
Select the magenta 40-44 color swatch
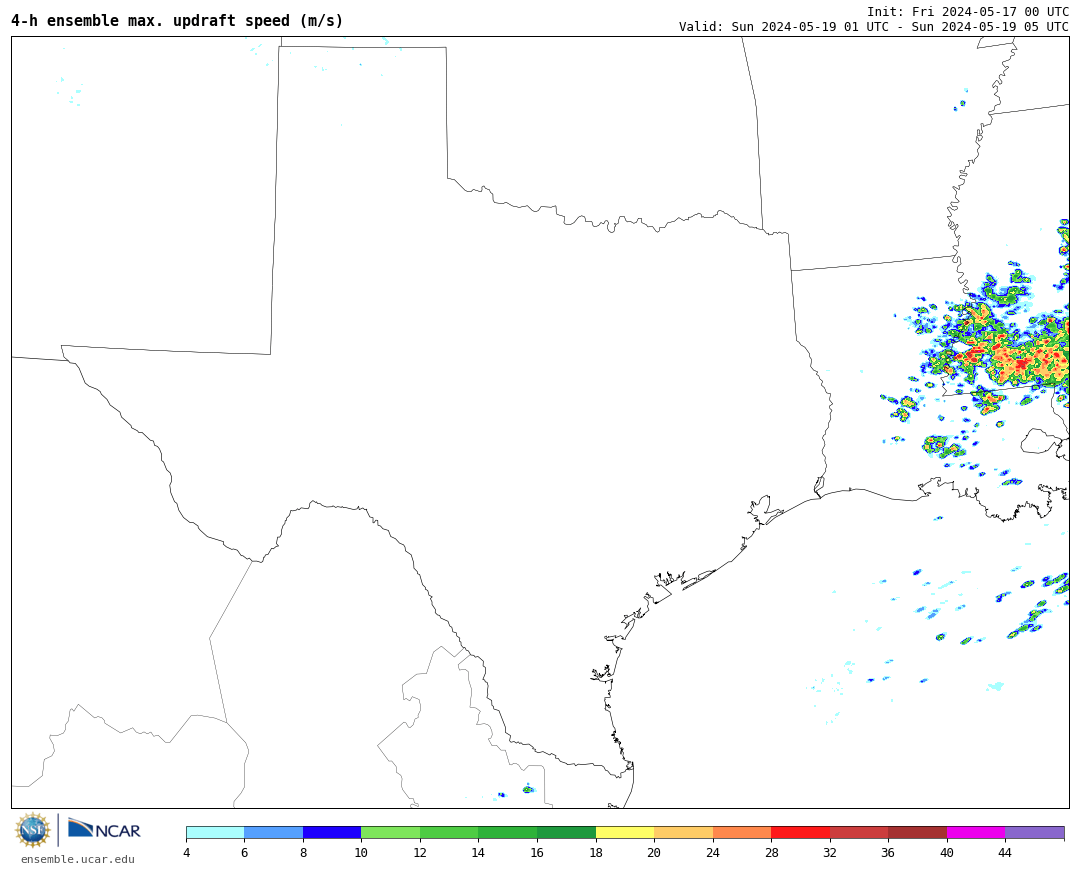click(976, 833)
